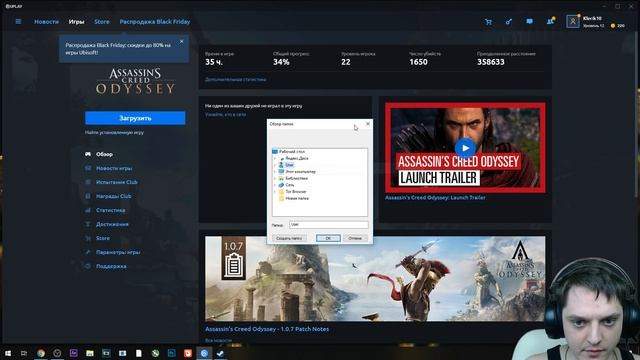
Task: Open Assassin's Creed Odyssey 1.0.7 Patch Notes link
Action: 267,329
